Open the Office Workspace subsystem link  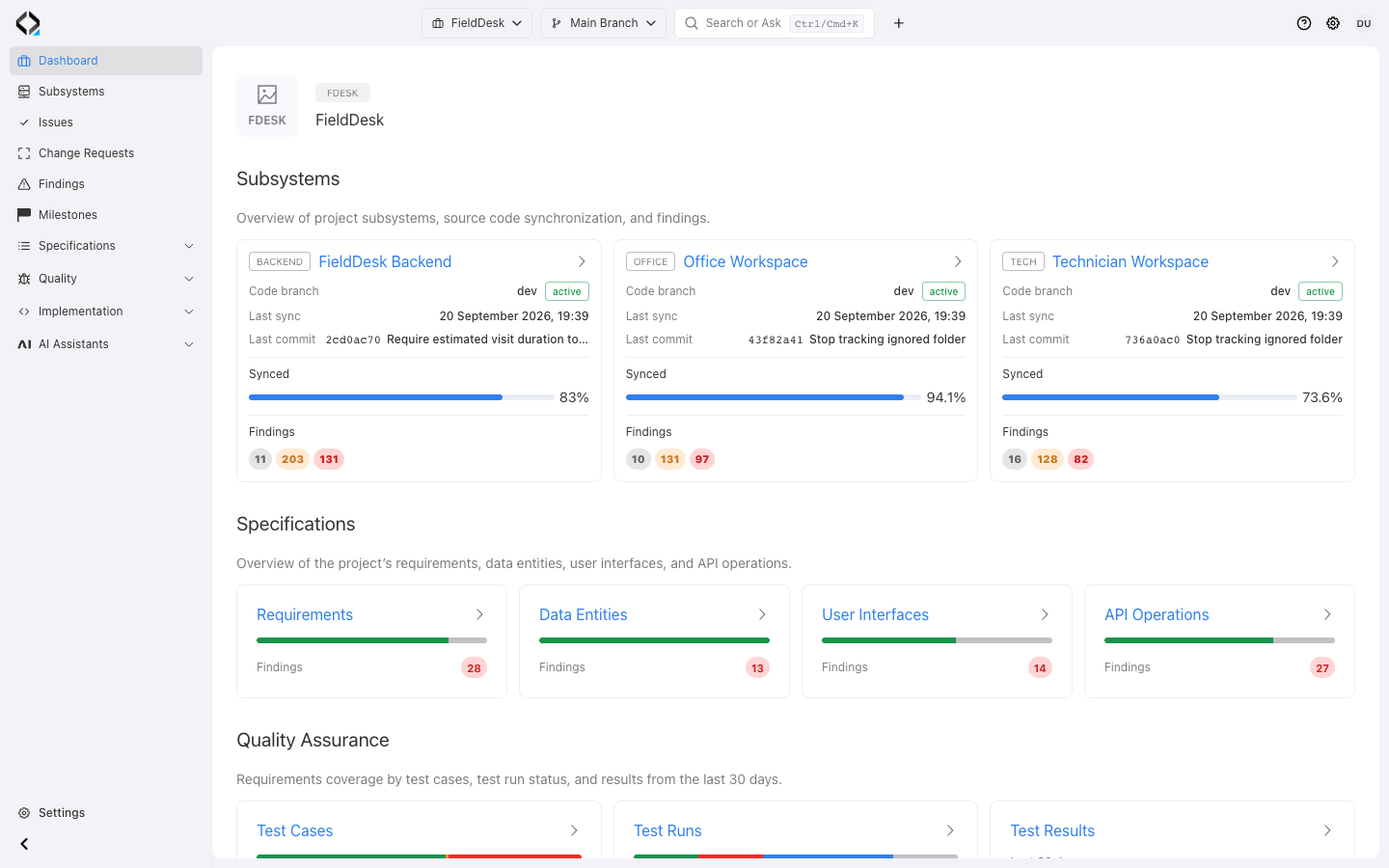[x=746, y=261]
